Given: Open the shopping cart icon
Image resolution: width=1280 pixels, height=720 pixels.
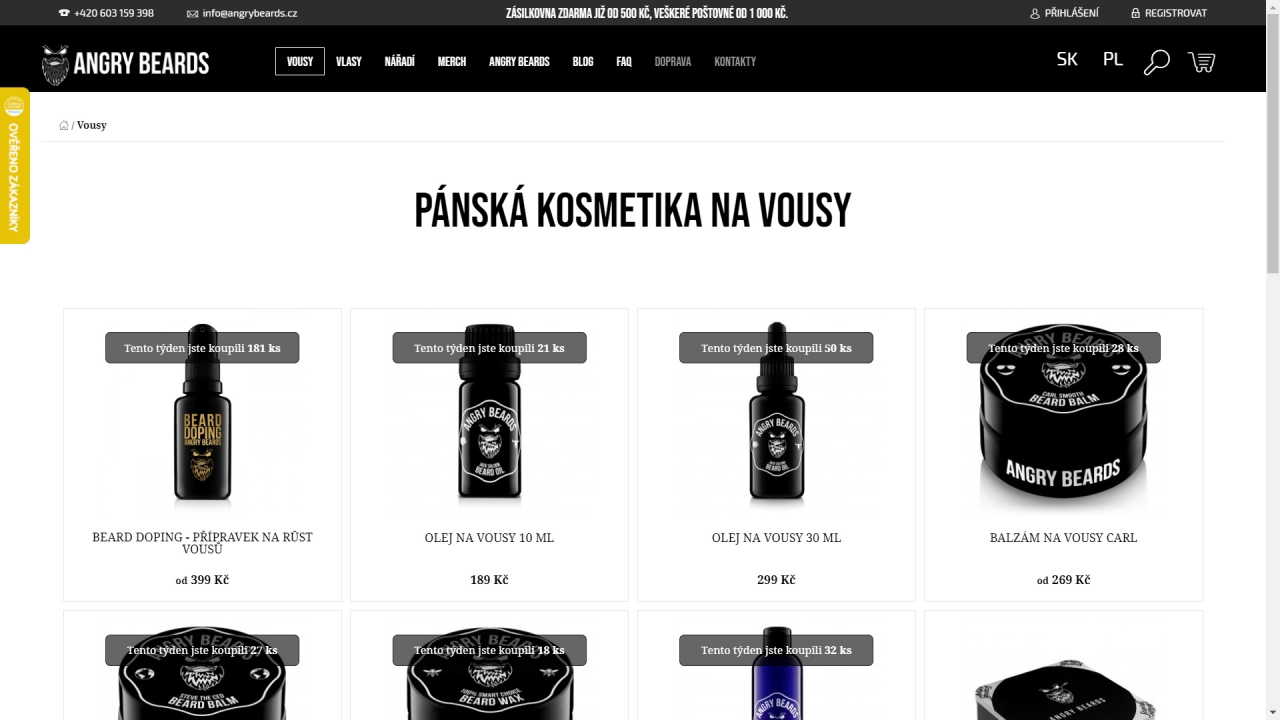Looking at the screenshot, I should pyautogui.click(x=1201, y=62).
